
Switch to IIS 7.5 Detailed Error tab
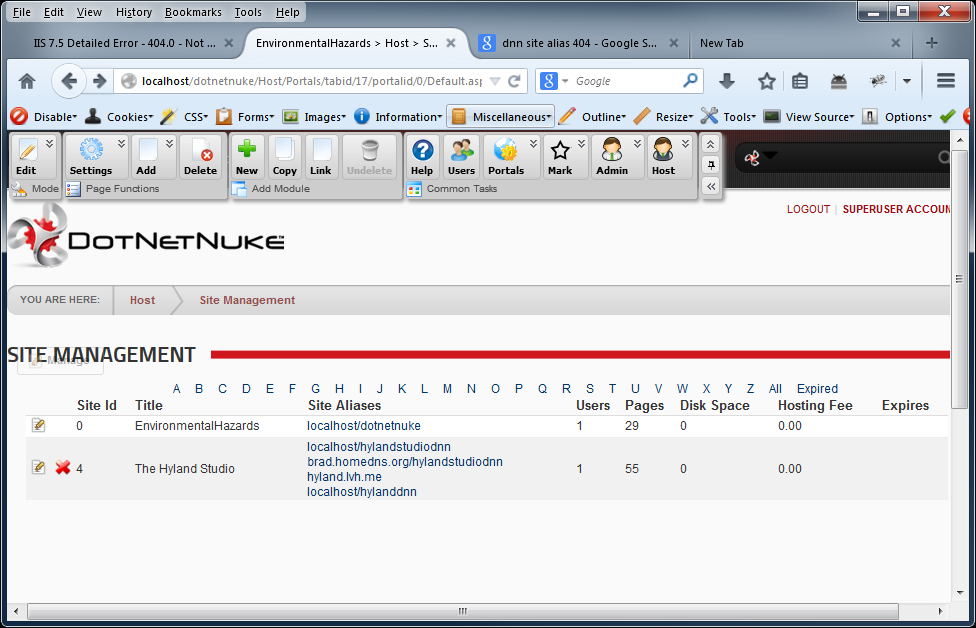pyautogui.click(x=124, y=43)
